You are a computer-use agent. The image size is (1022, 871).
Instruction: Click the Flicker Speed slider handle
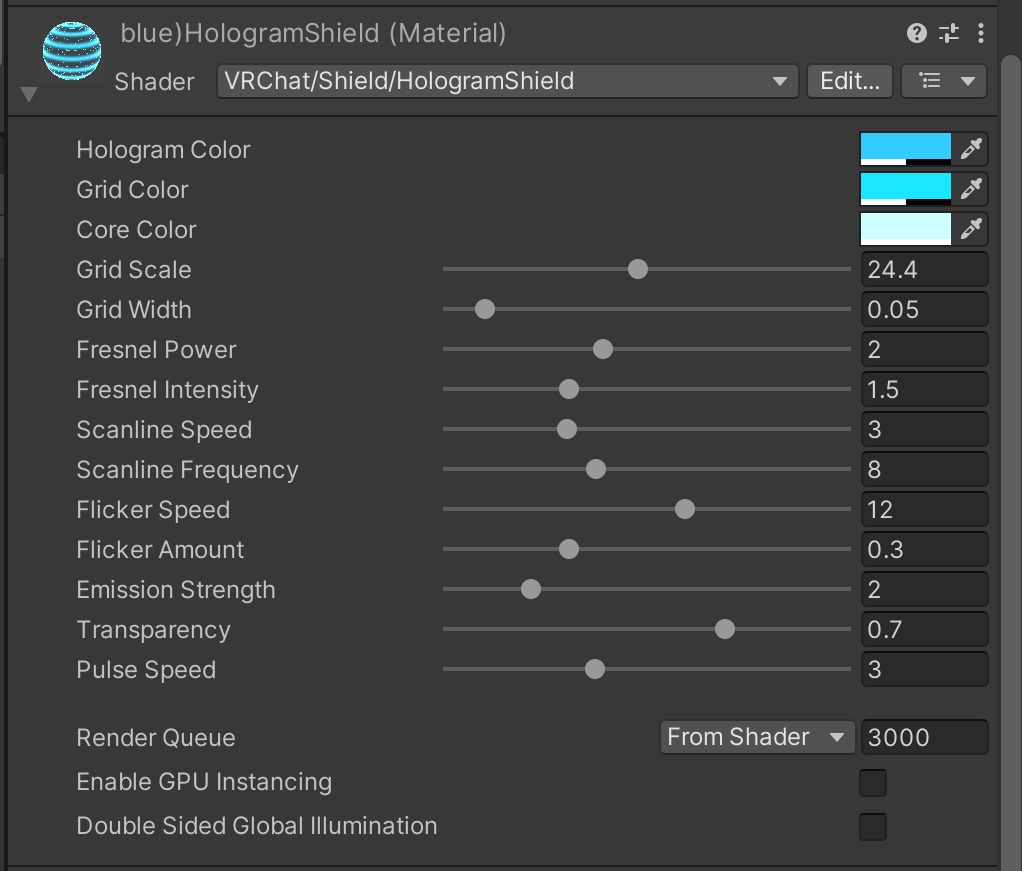[684, 509]
